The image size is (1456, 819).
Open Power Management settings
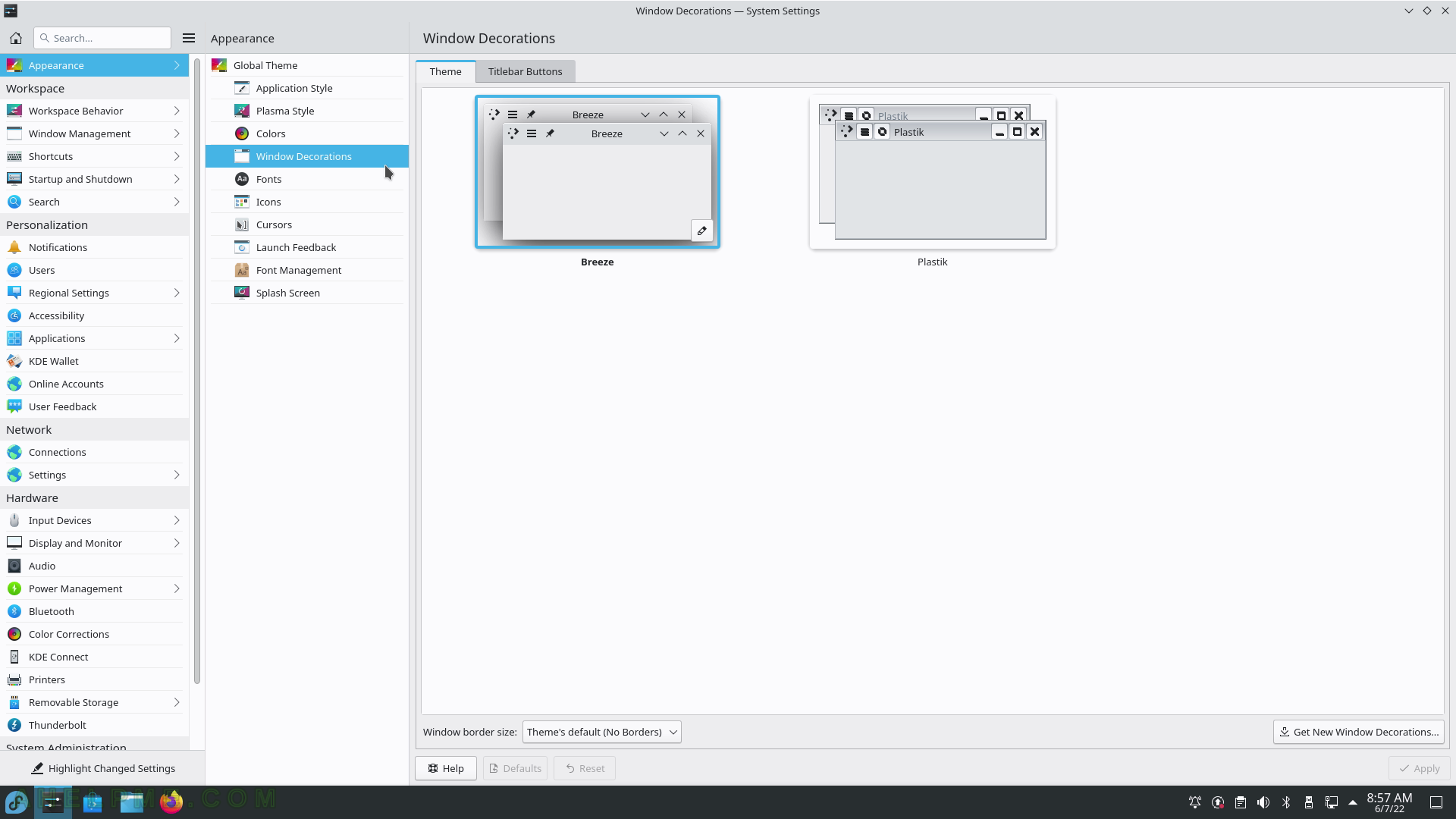pos(94,588)
